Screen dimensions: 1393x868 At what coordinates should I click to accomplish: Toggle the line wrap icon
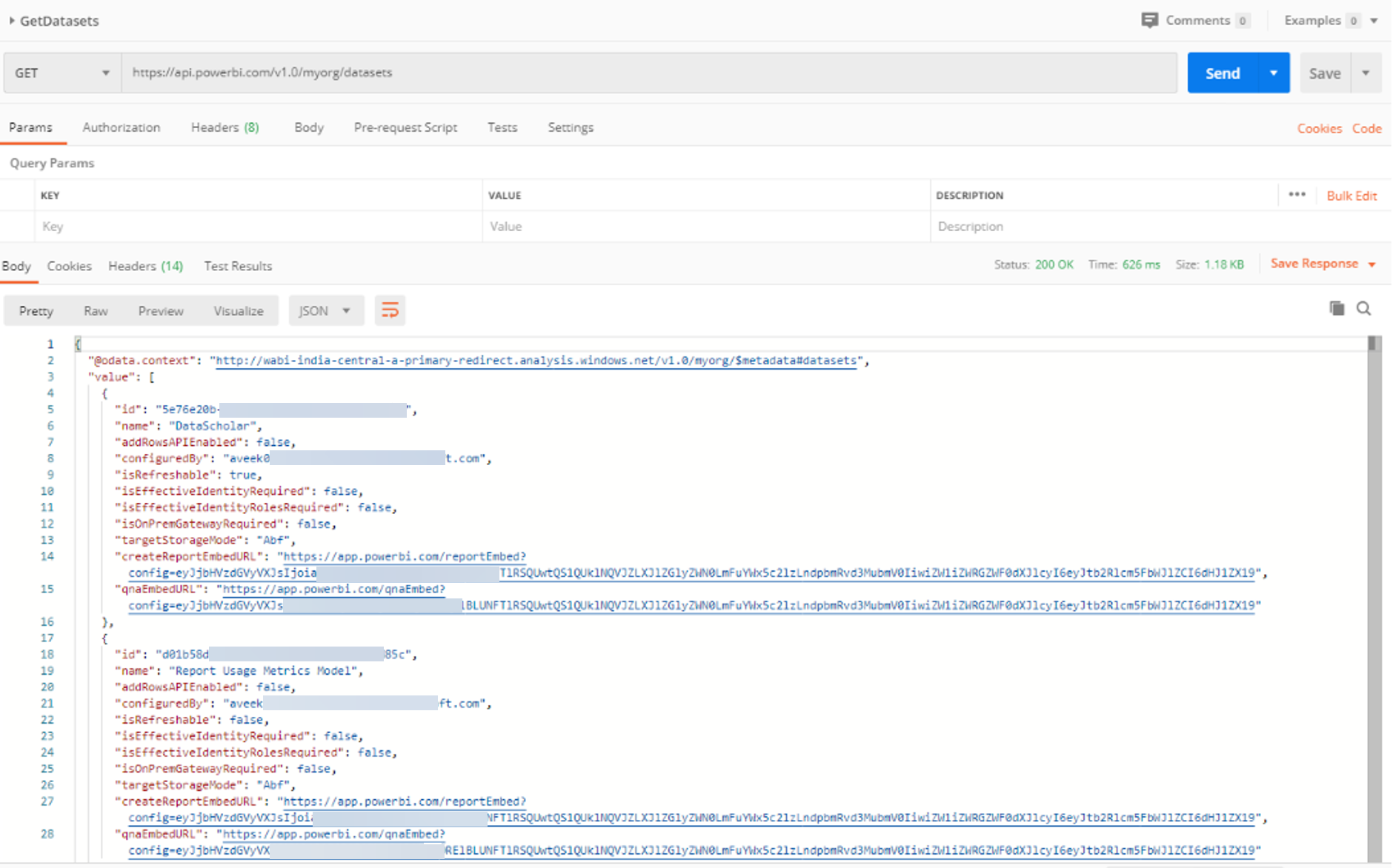click(390, 310)
